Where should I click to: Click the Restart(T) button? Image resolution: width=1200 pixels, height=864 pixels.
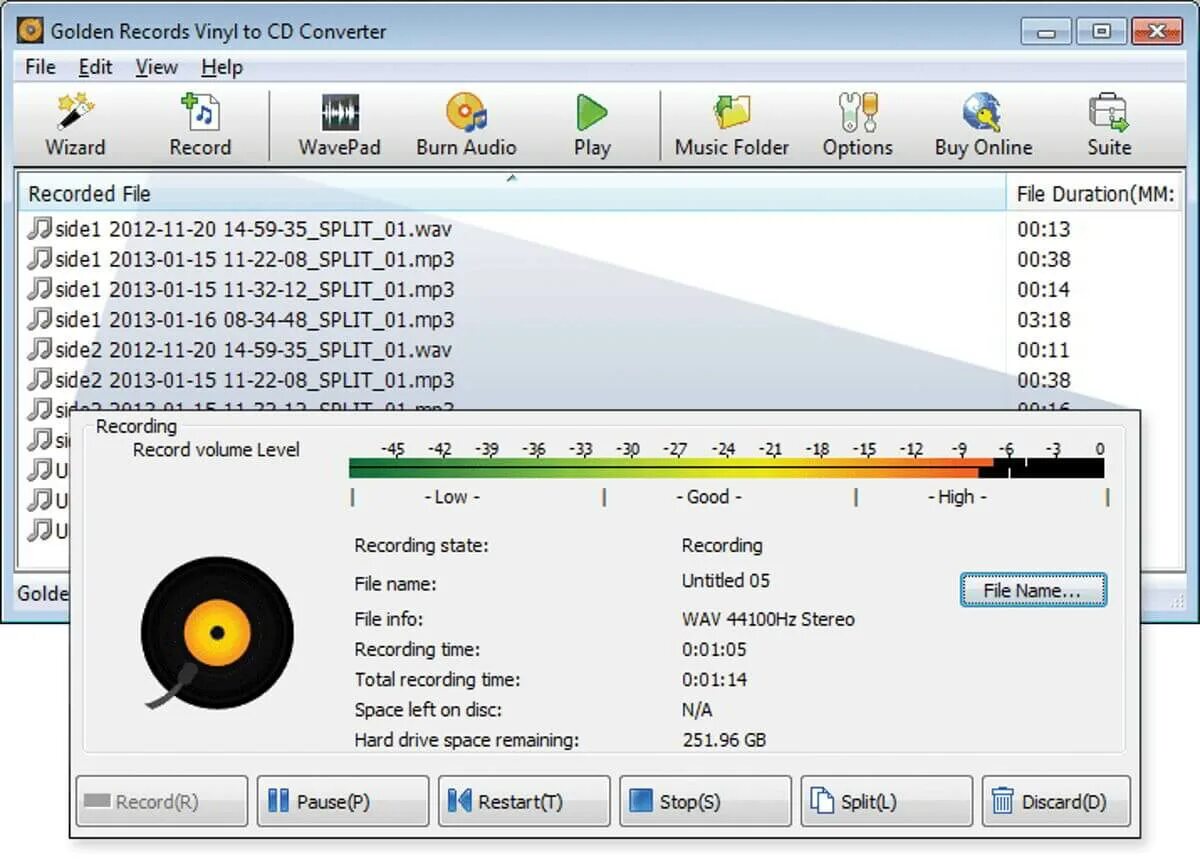(x=524, y=801)
